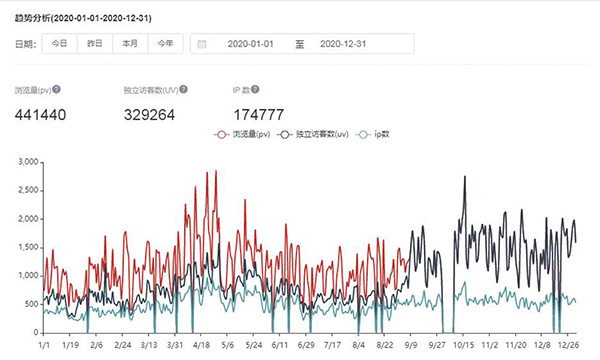Show help for 浏览量(pv) metric

(56, 90)
